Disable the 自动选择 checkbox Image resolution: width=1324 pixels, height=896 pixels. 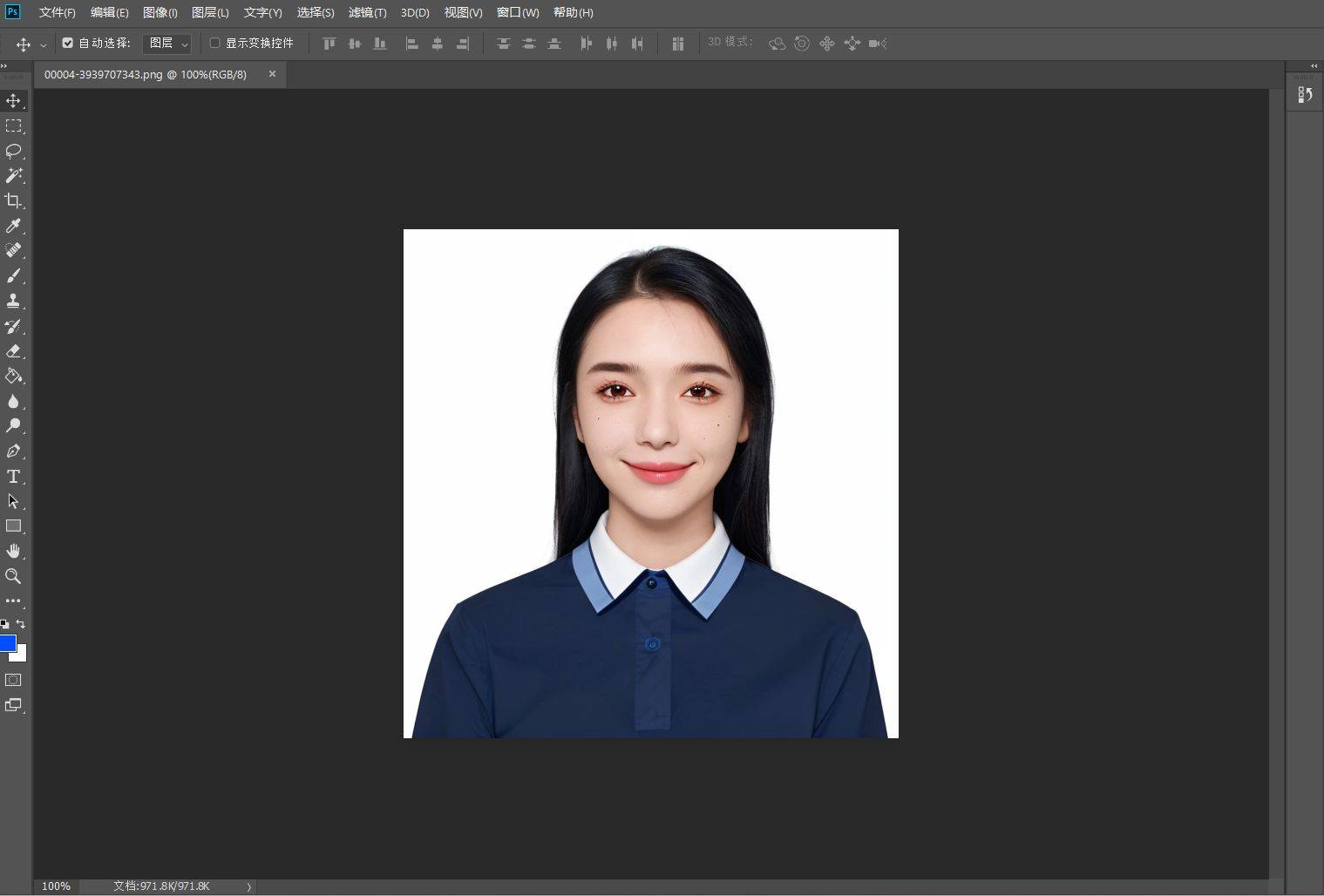pyautogui.click(x=68, y=43)
